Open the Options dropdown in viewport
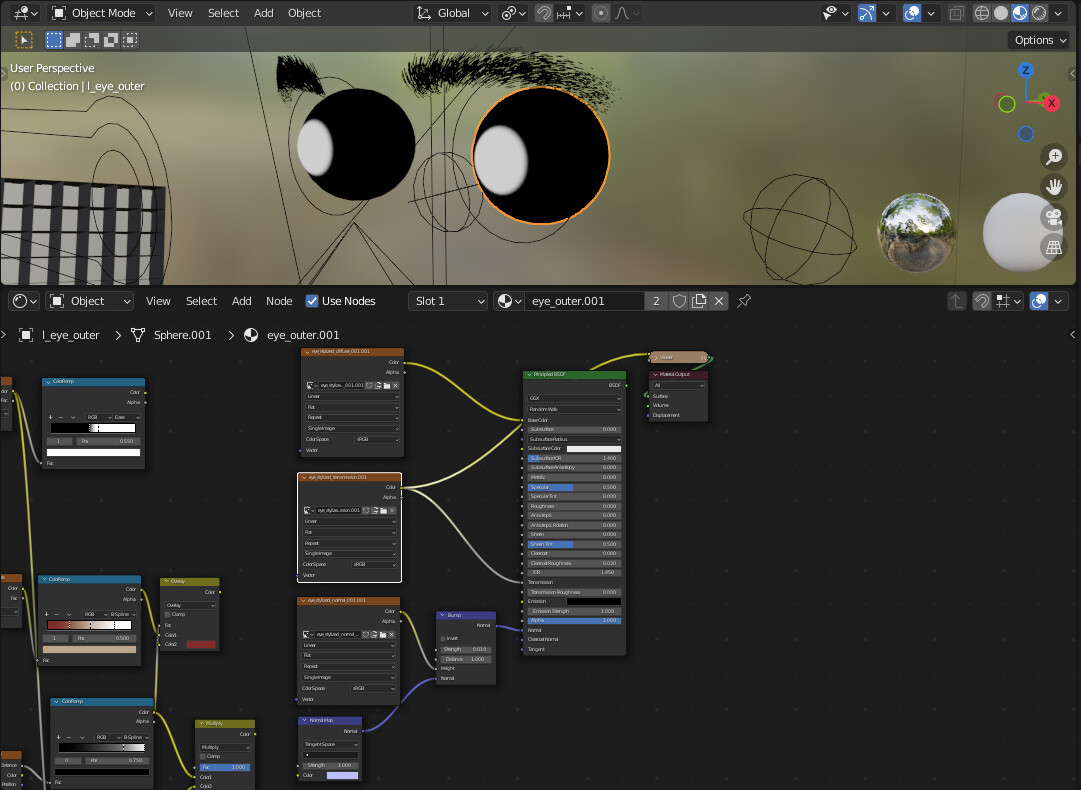 (1040, 40)
